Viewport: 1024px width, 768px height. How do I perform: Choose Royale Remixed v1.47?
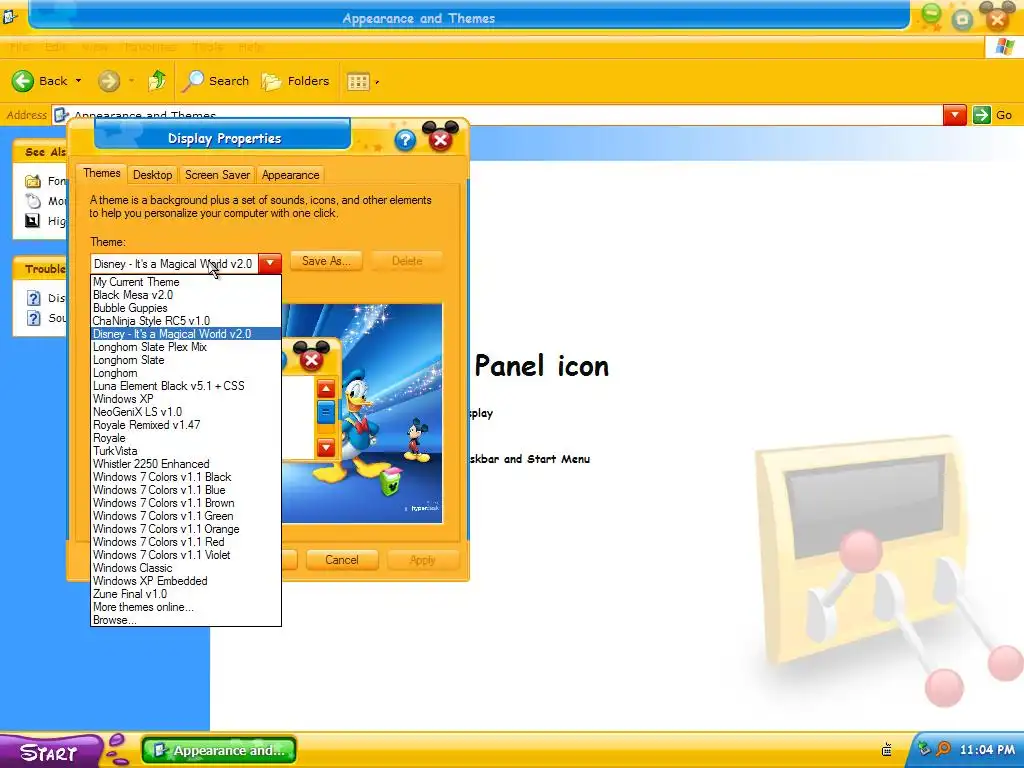(x=186, y=425)
